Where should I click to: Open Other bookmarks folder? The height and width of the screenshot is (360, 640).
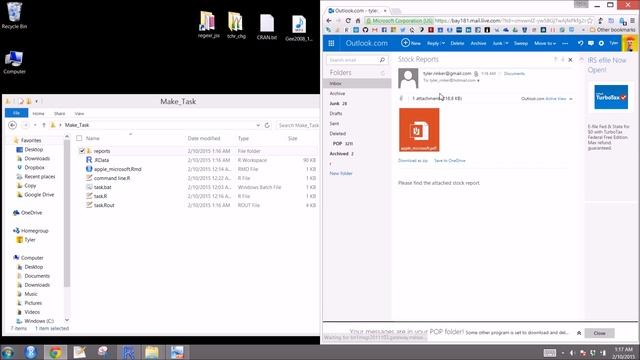(612, 30)
